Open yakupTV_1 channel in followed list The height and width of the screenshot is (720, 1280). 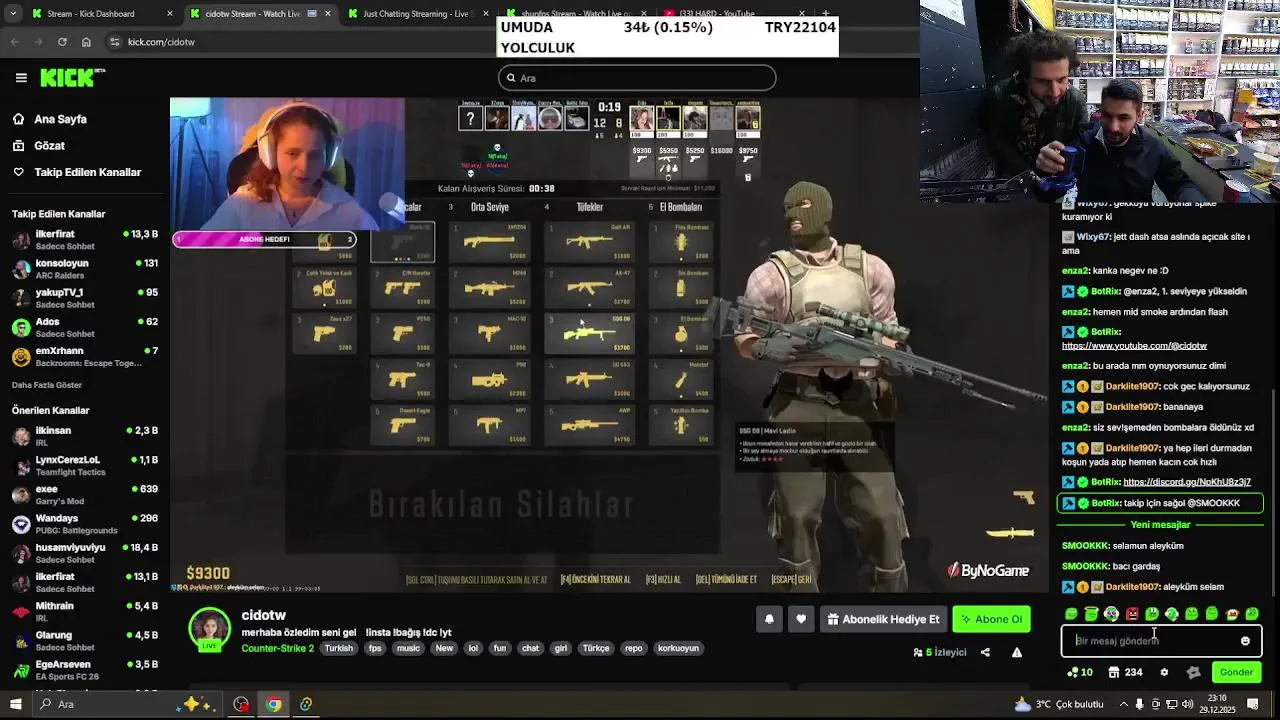85,297
